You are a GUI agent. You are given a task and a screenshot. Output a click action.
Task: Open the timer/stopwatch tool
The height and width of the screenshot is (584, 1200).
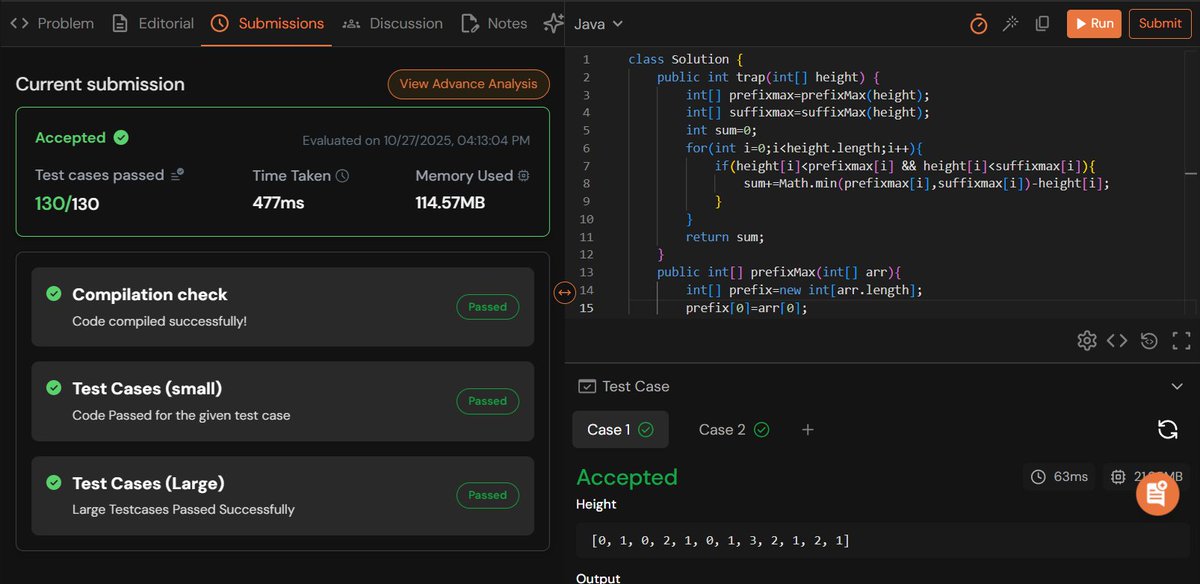(x=978, y=23)
